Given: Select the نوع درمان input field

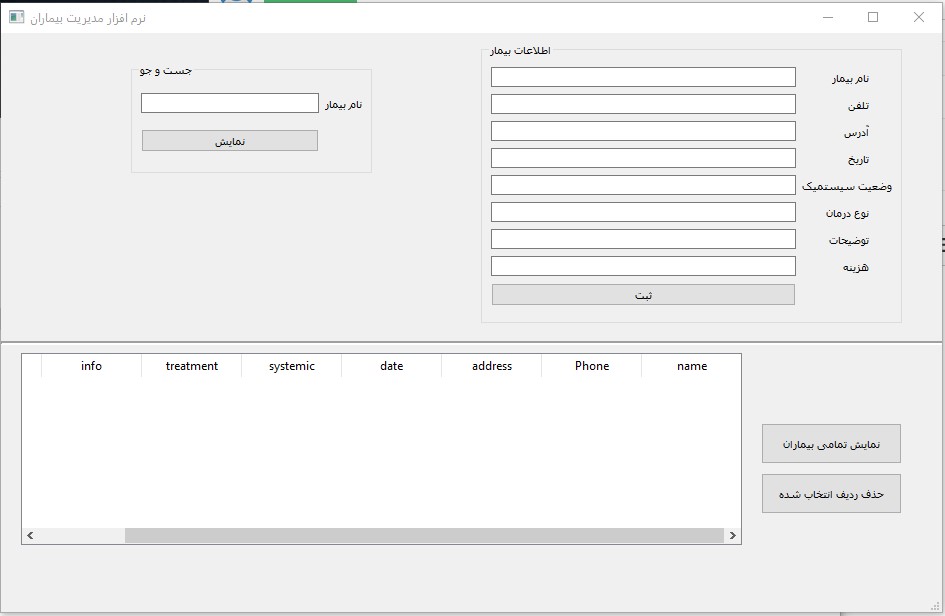Looking at the screenshot, I should pos(643,212).
